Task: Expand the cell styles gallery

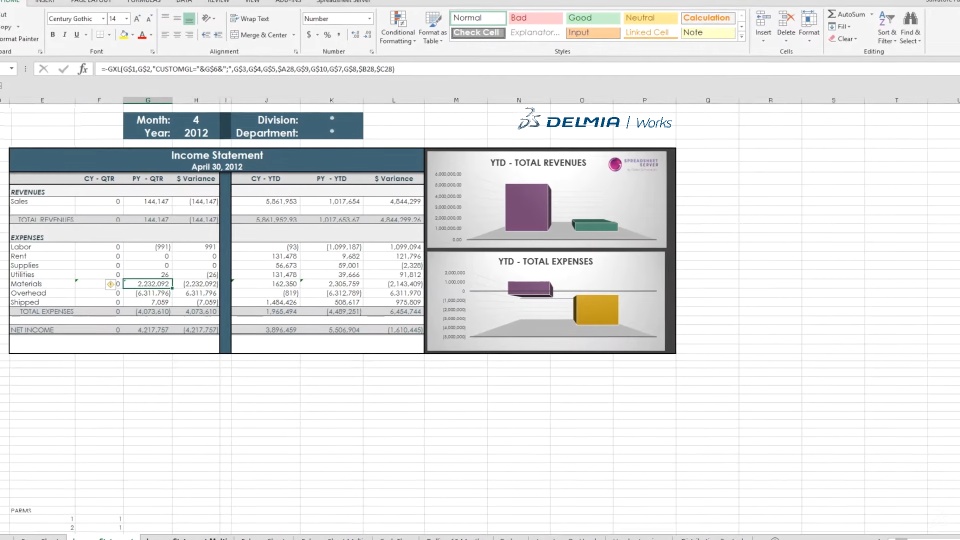Action: point(741,37)
